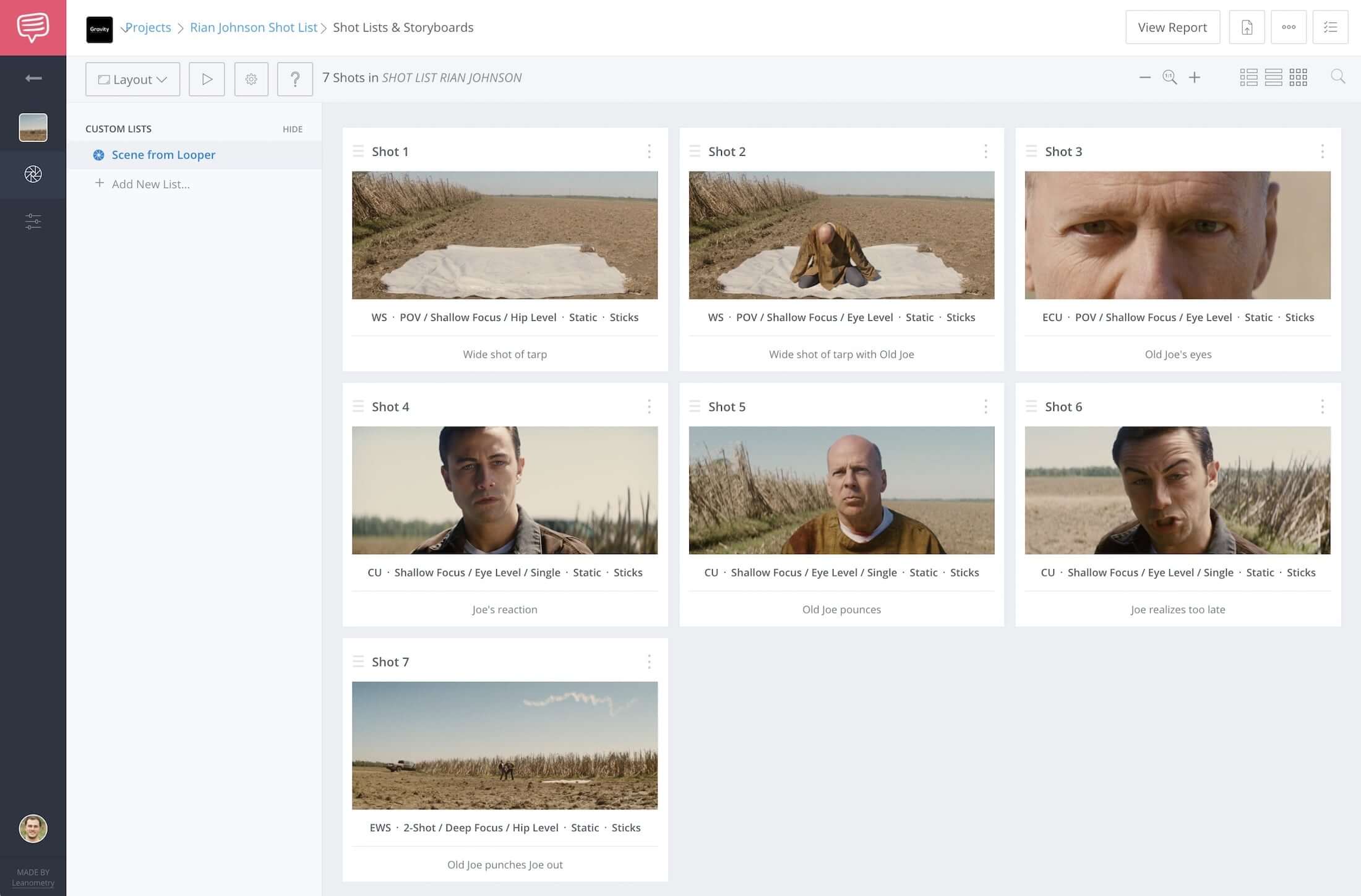
Task: Open Shot 3 three-dot options menu
Action: click(1322, 151)
